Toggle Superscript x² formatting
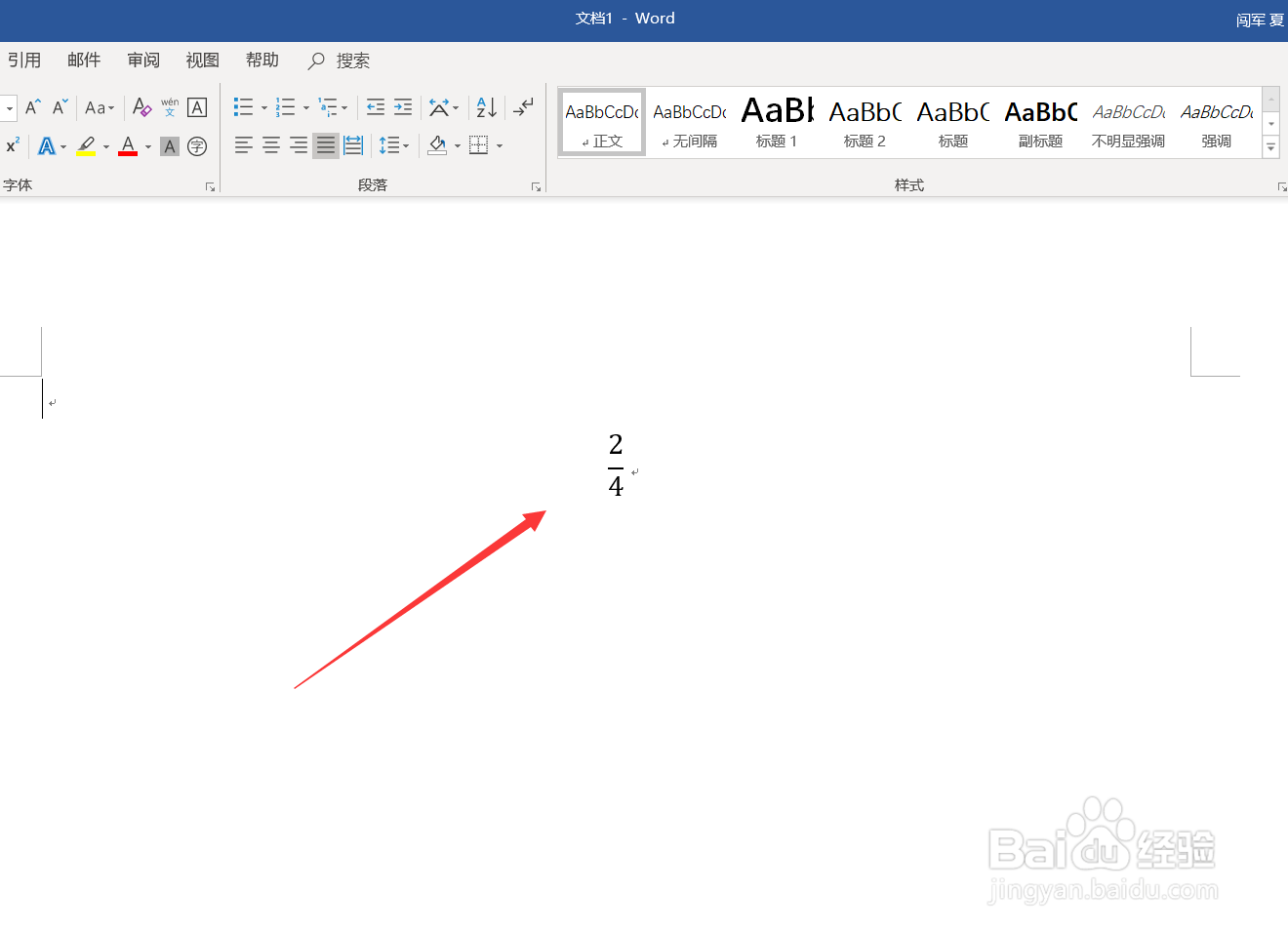Viewport: 1288px width, 934px height. pos(13,145)
